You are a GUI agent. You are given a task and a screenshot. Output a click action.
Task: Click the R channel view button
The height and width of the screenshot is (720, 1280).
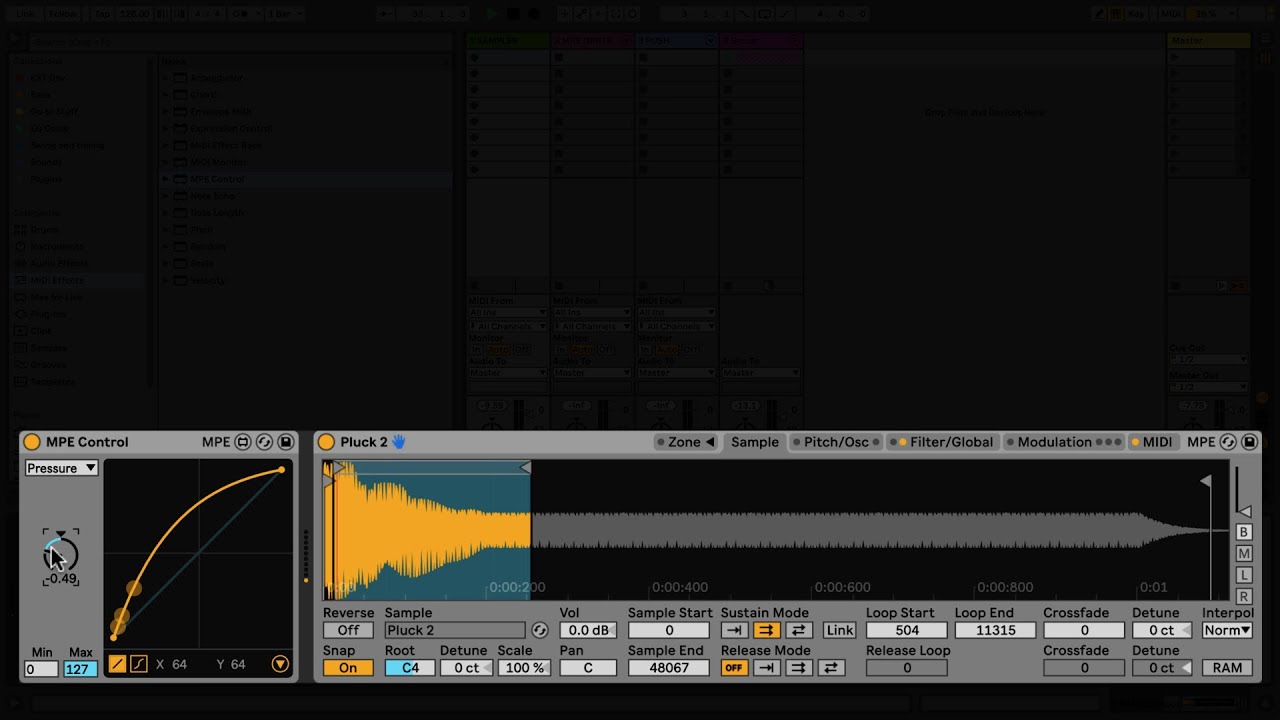[1244, 597]
